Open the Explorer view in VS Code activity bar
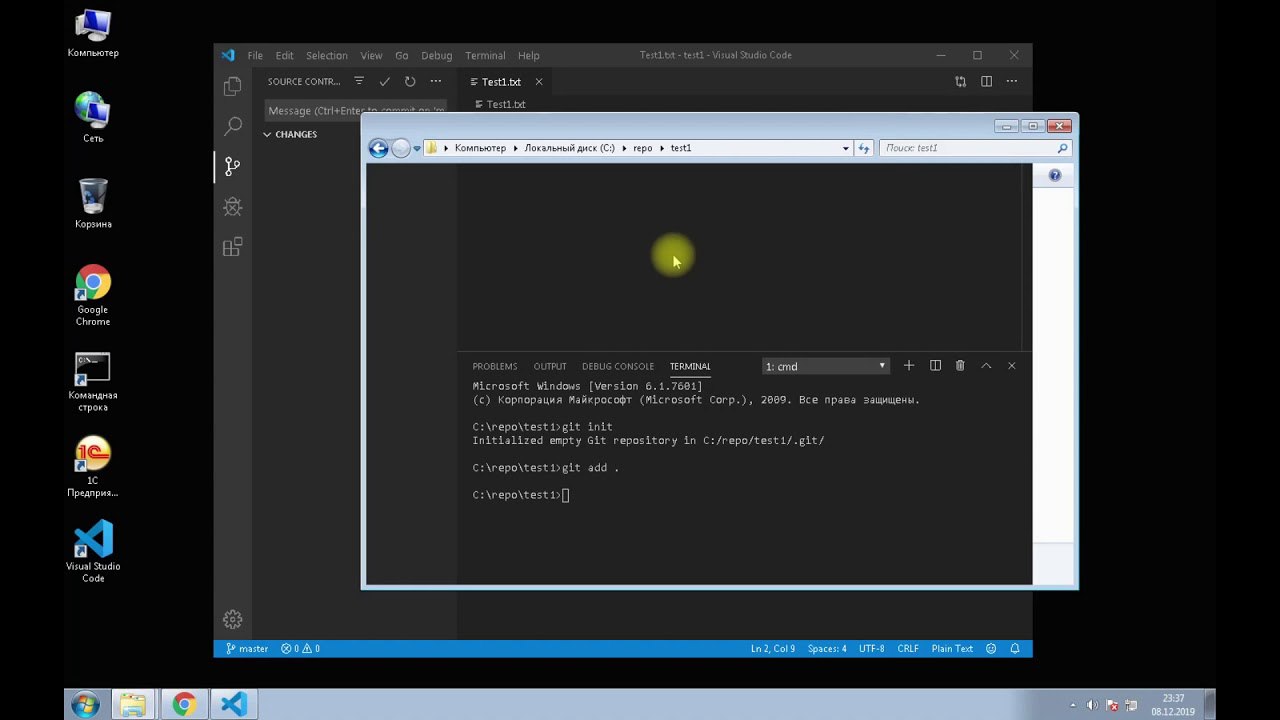The width and height of the screenshot is (1280, 720). coord(232,86)
